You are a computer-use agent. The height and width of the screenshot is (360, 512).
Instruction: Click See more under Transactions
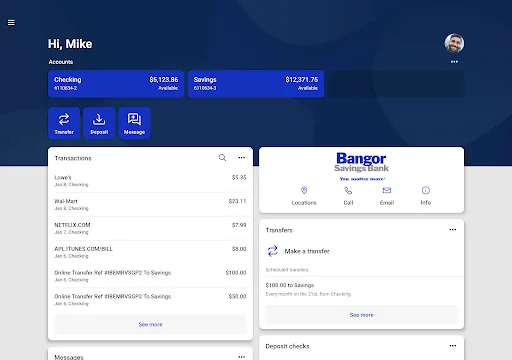point(150,324)
